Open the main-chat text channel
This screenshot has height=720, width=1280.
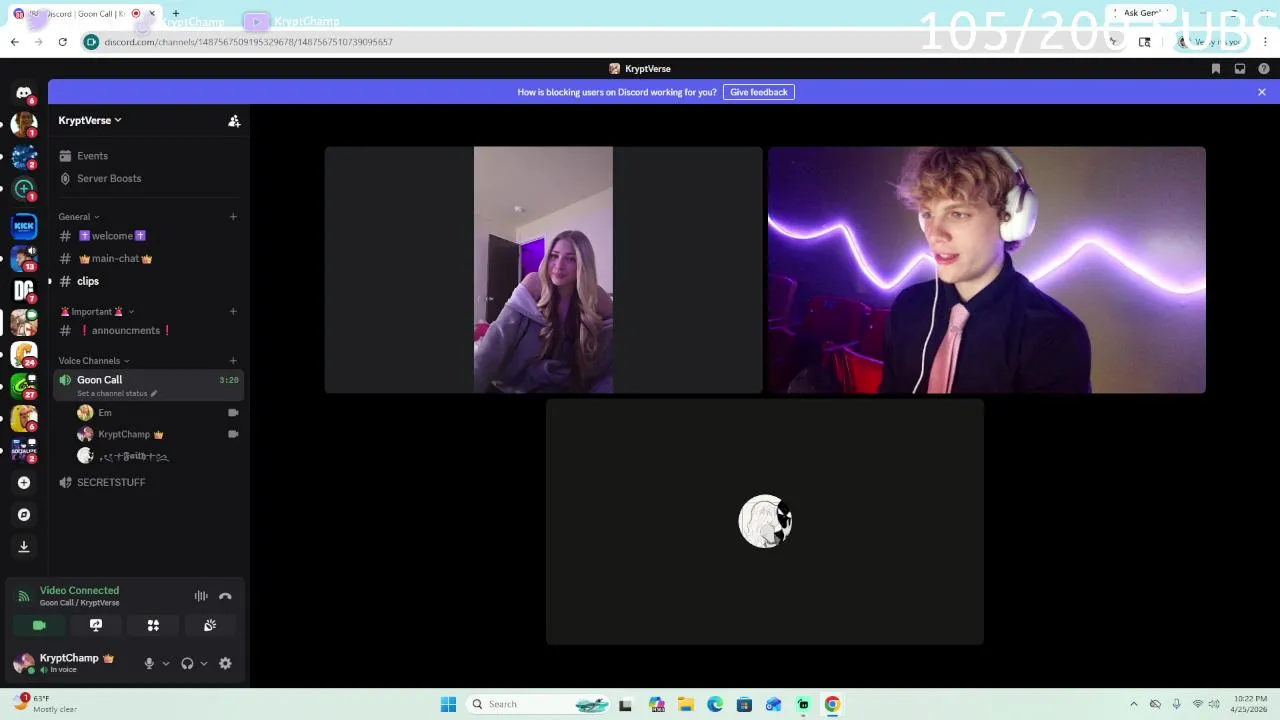[x=148, y=258]
